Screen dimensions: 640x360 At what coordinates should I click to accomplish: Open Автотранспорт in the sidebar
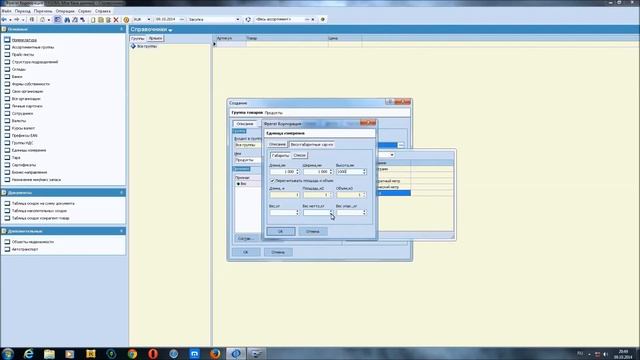(x=25, y=249)
